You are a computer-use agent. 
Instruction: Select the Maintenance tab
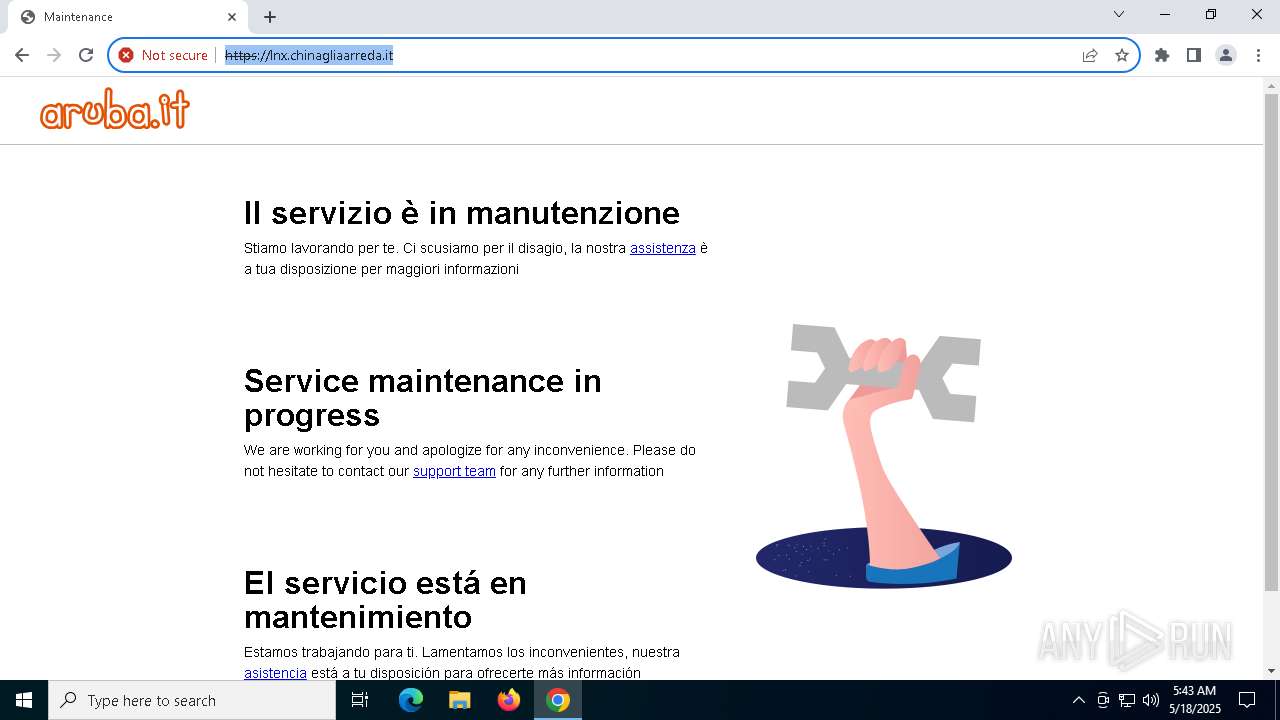(x=128, y=17)
